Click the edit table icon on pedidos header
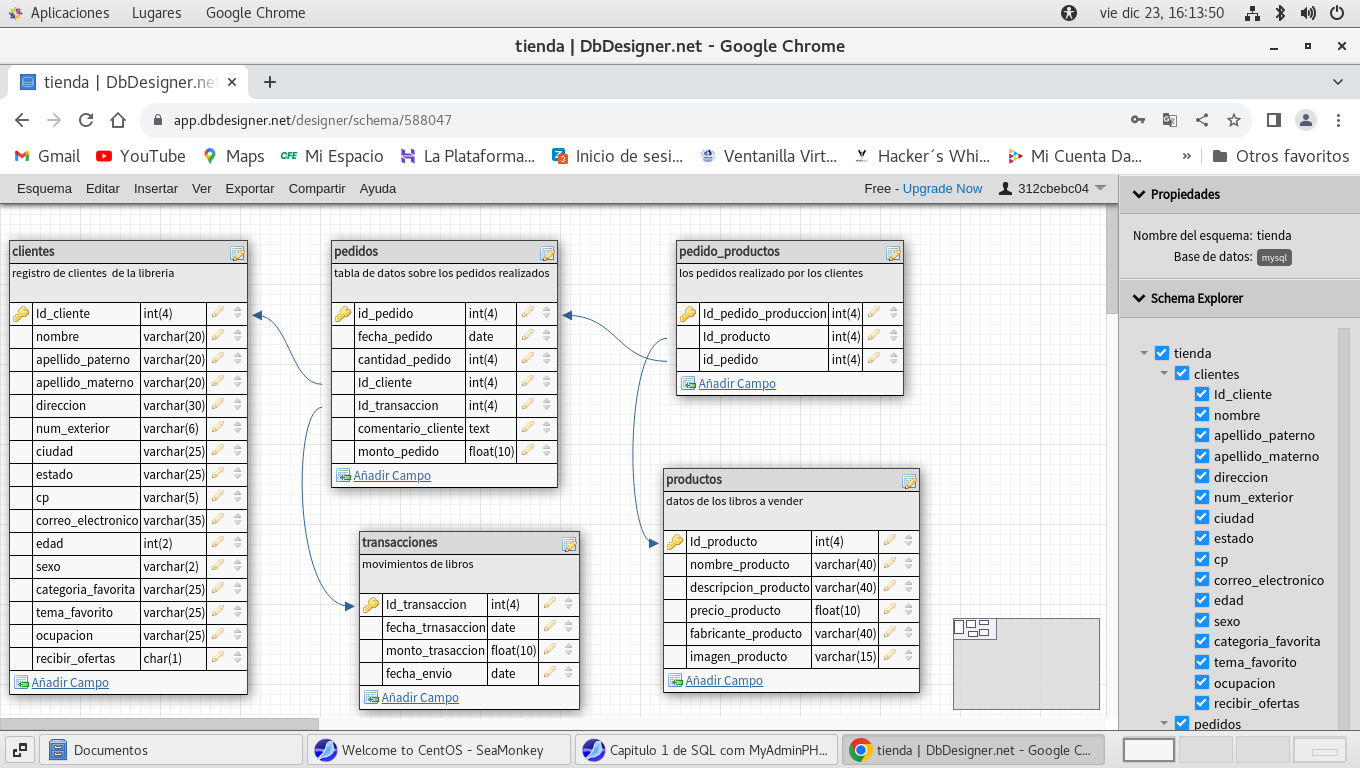 547,253
